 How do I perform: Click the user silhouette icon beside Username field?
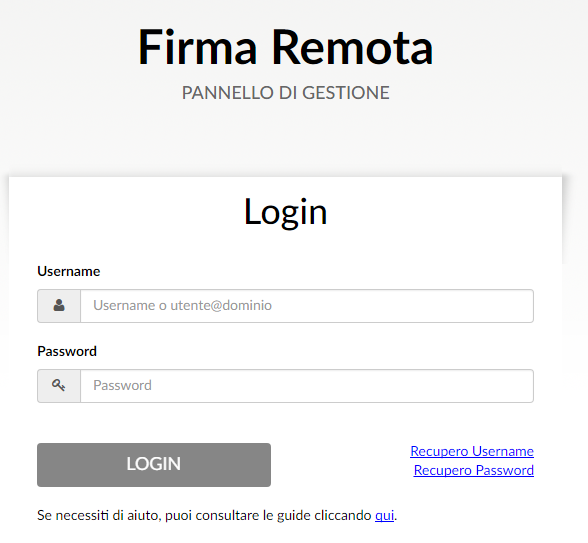click(59, 305)
